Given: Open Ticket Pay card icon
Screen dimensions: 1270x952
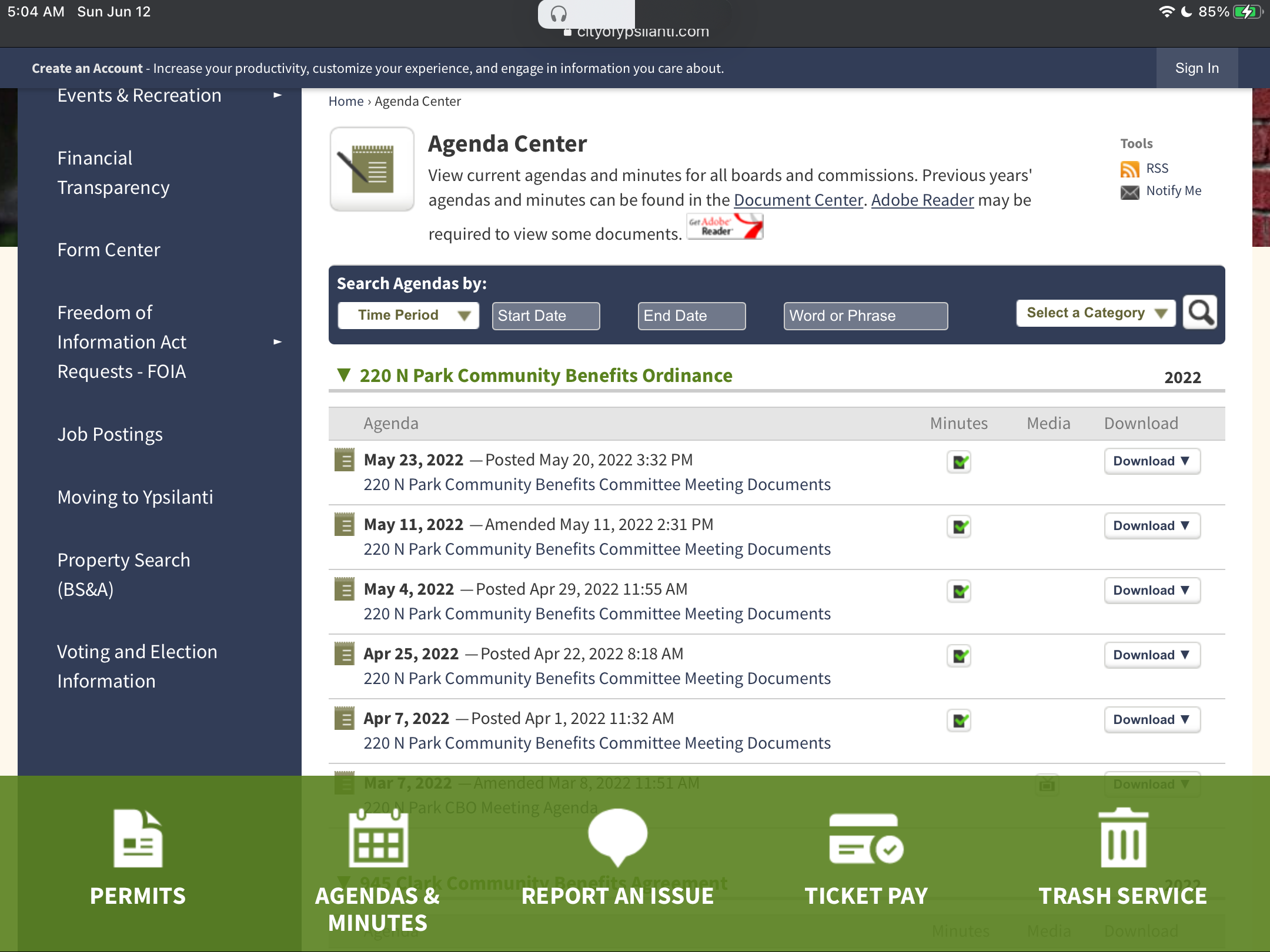Looking at the screenshot, I should [x=865, y=839].
